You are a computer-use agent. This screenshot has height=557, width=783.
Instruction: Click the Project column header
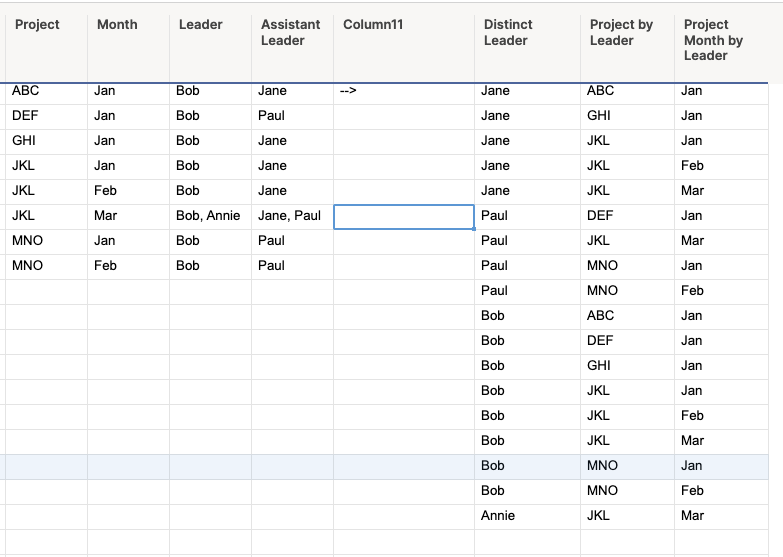38,25
